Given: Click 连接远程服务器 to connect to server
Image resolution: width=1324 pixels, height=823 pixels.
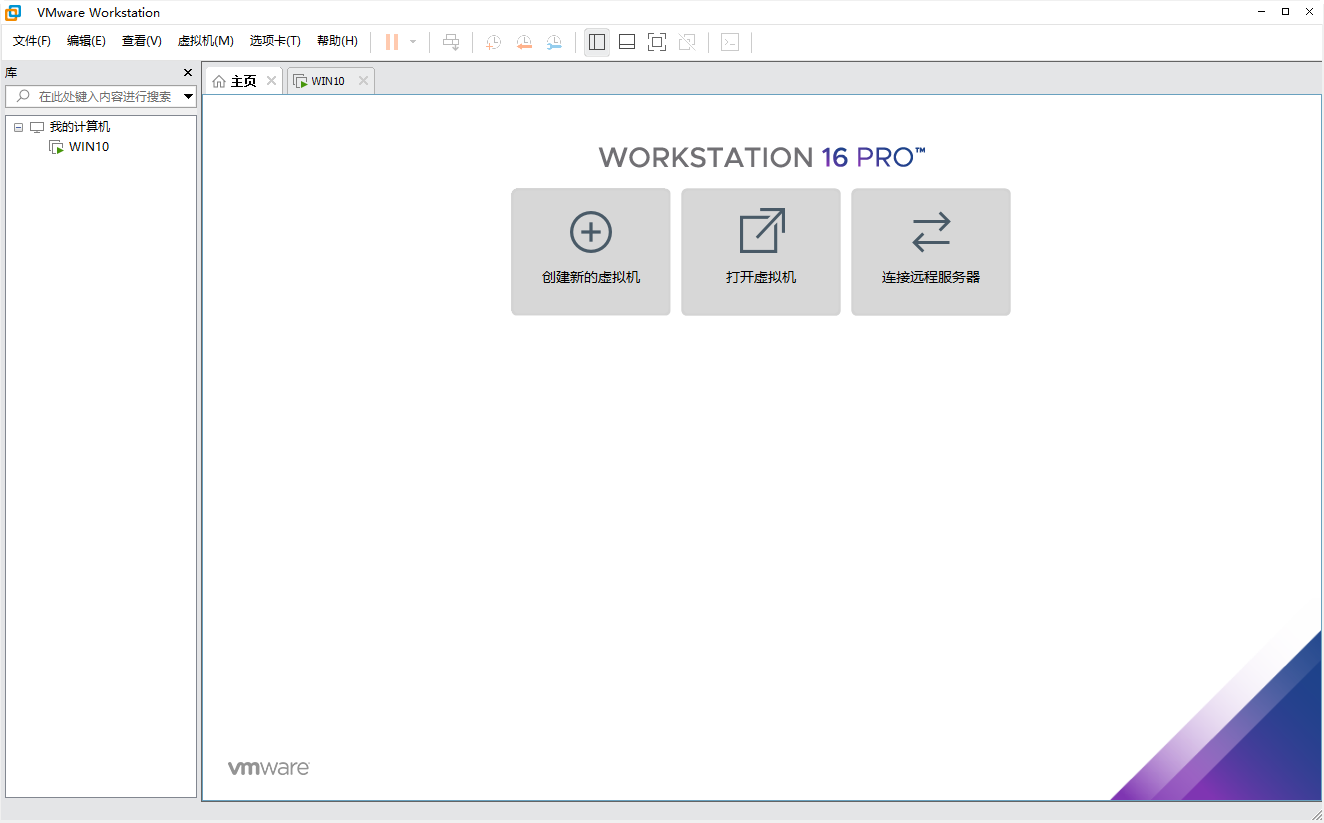Looking at the screenshot, I should 930,251.
